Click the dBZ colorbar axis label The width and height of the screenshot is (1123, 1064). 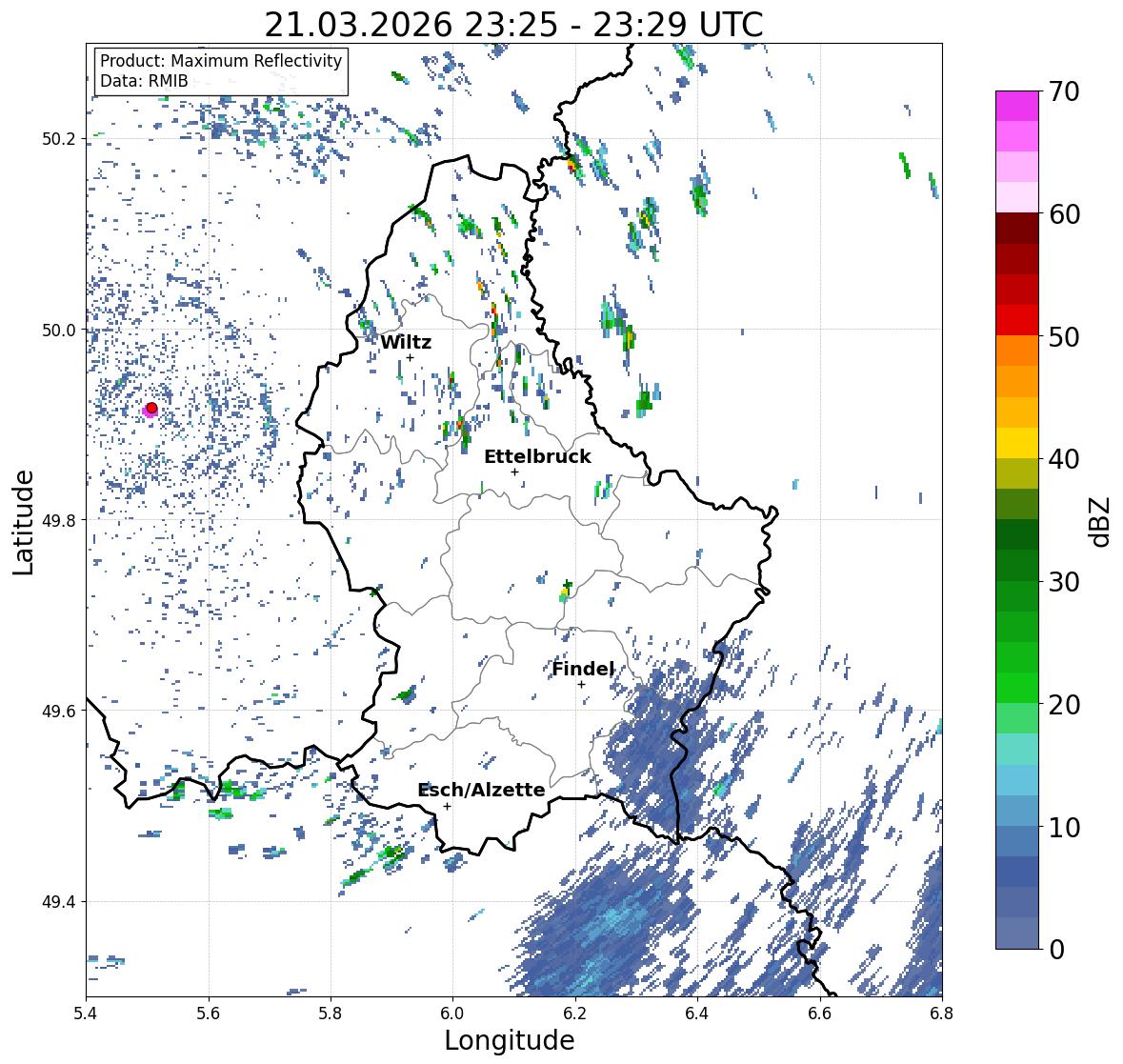click(1101, 522)
